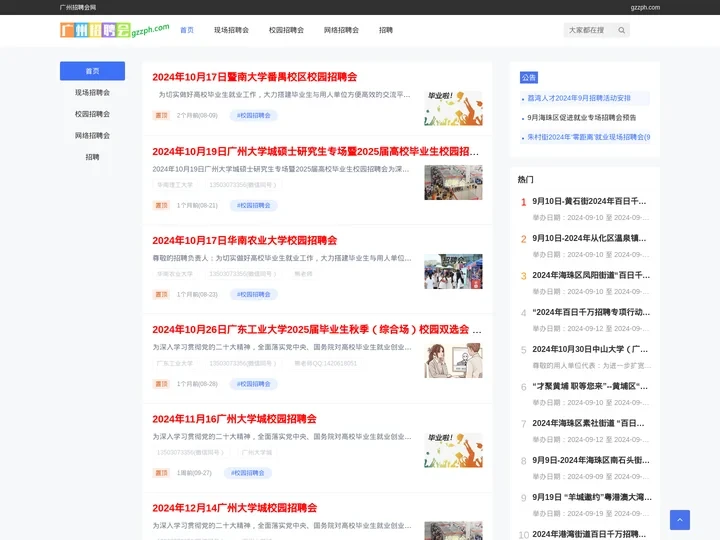Select 校园招聘会 in the left sidebar

92,114
